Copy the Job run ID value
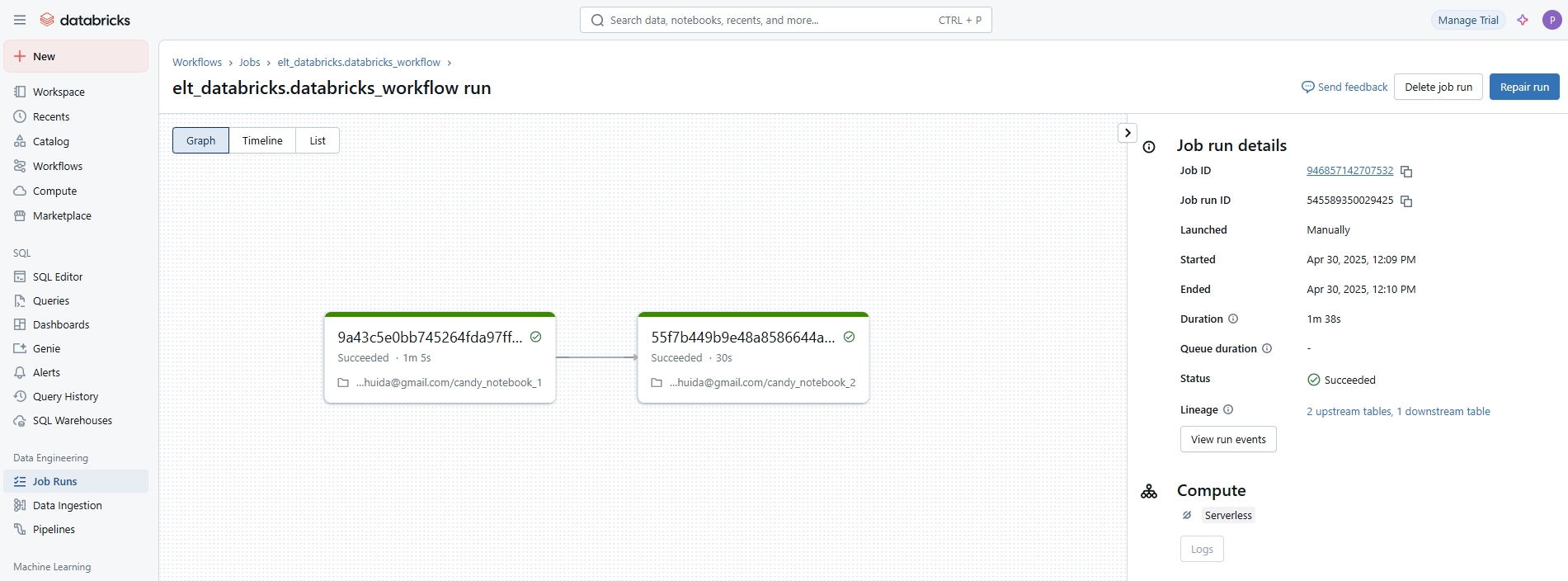Viewport: 1568px width, 581px height. click(1406, 201)
